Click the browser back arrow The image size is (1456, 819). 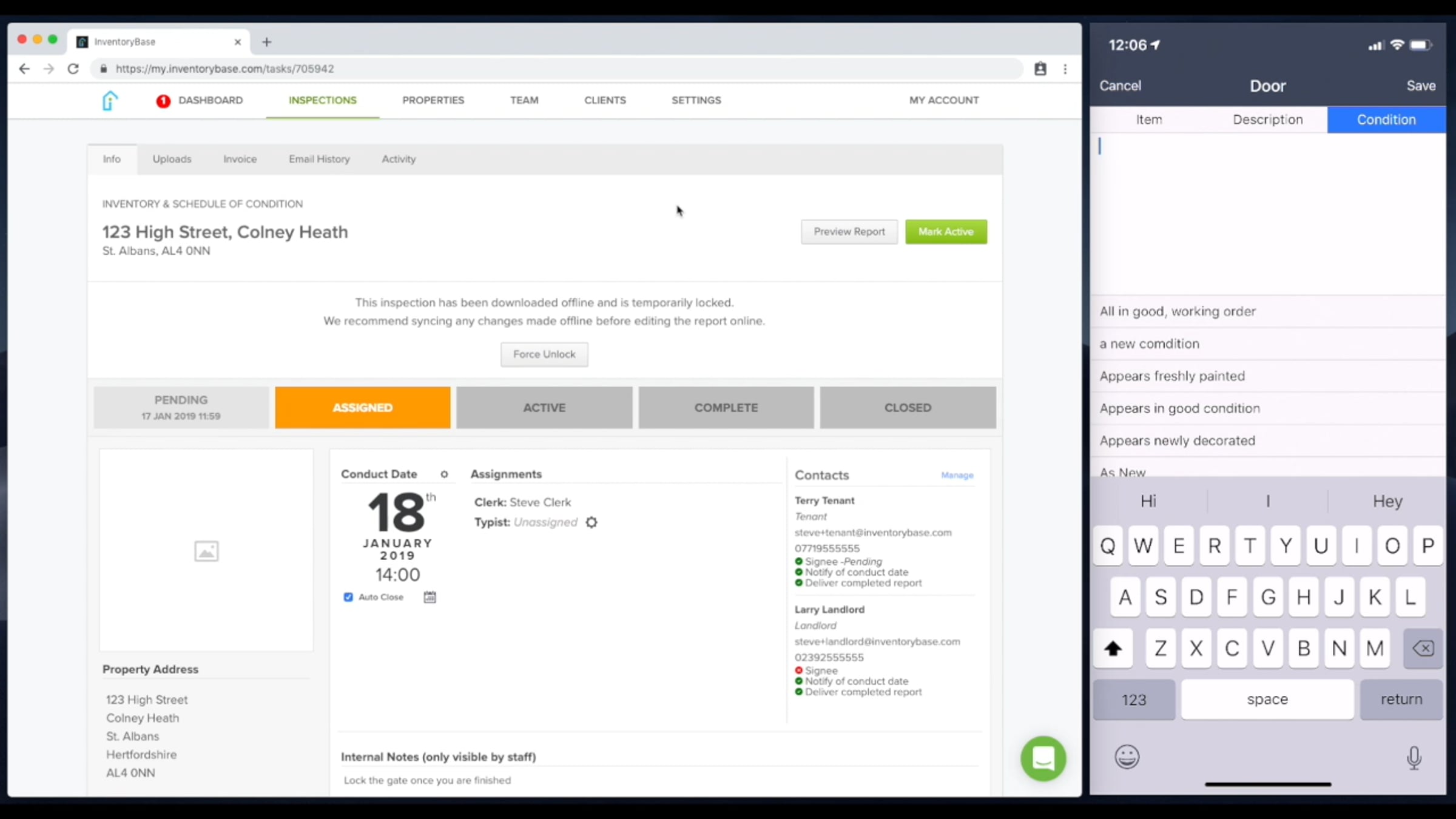click(24, 69)
